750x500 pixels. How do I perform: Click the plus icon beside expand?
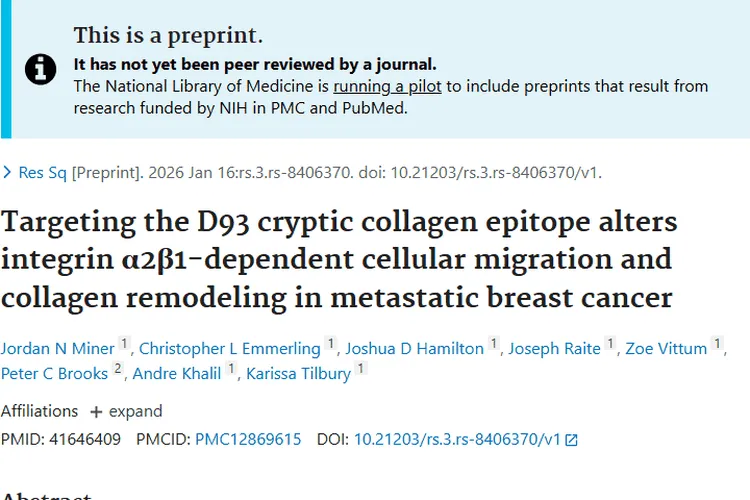96,412
